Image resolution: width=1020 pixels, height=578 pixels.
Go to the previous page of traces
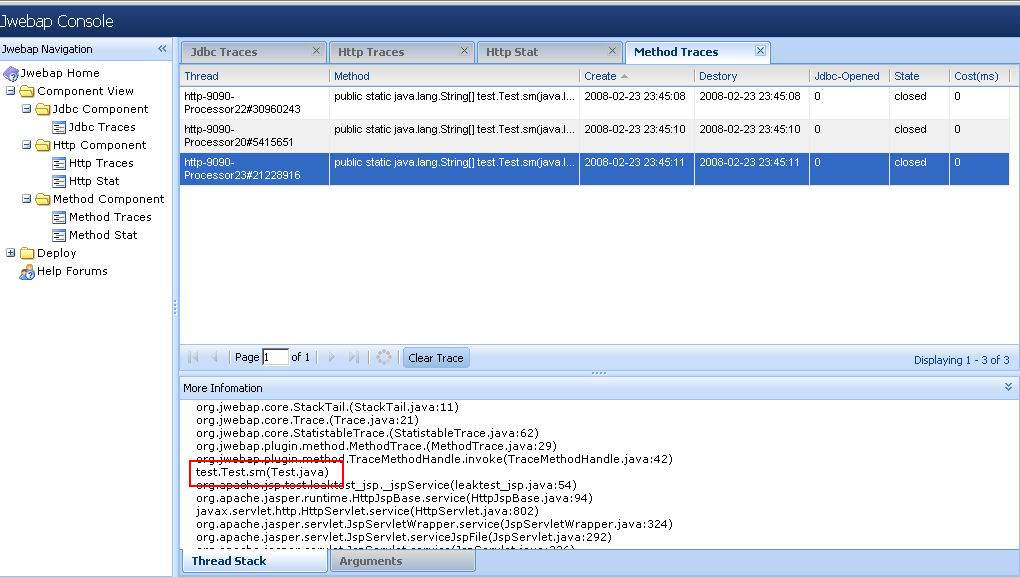pos(214,357)
